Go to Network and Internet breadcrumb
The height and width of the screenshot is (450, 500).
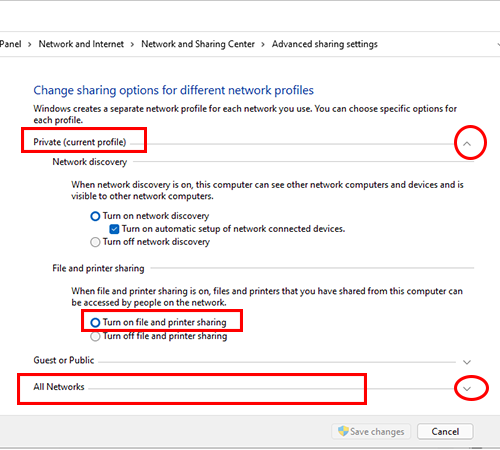pos(81,44)
